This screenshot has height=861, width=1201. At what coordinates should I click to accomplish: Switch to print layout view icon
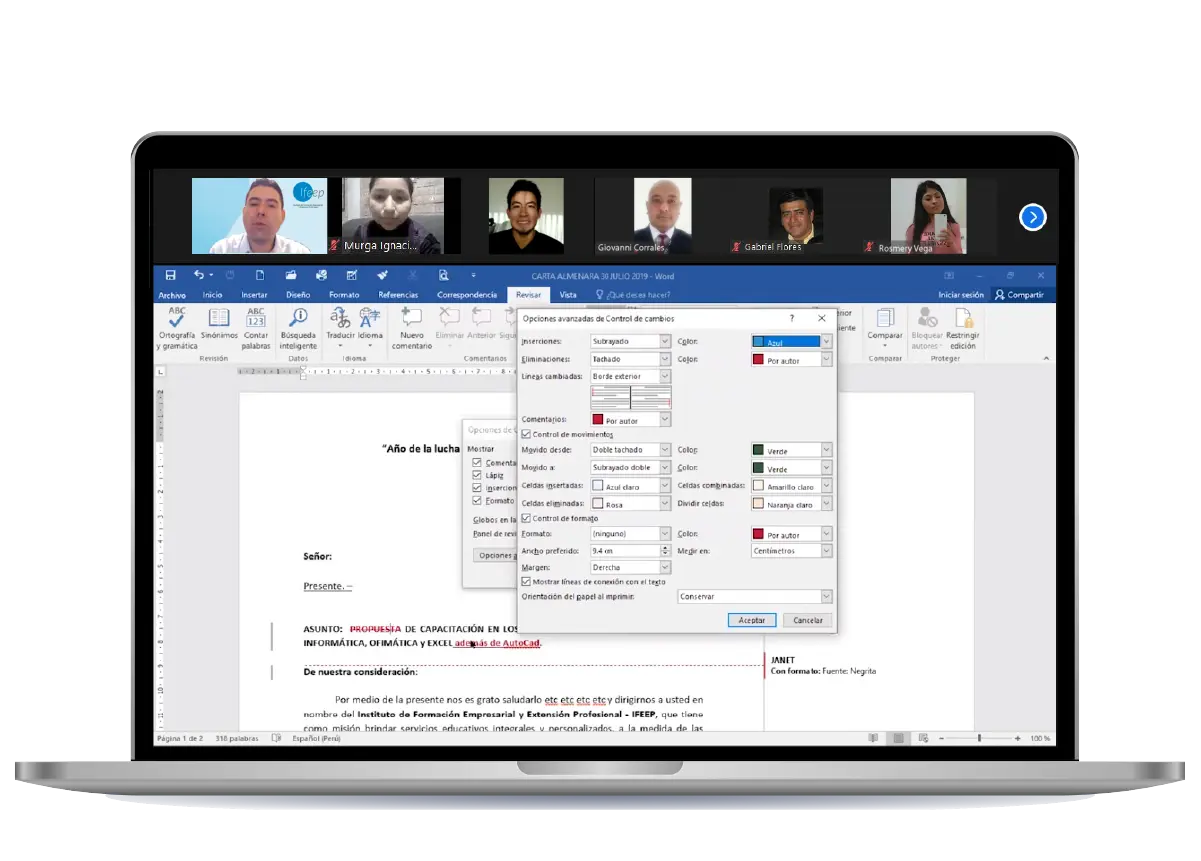point(898,738)
